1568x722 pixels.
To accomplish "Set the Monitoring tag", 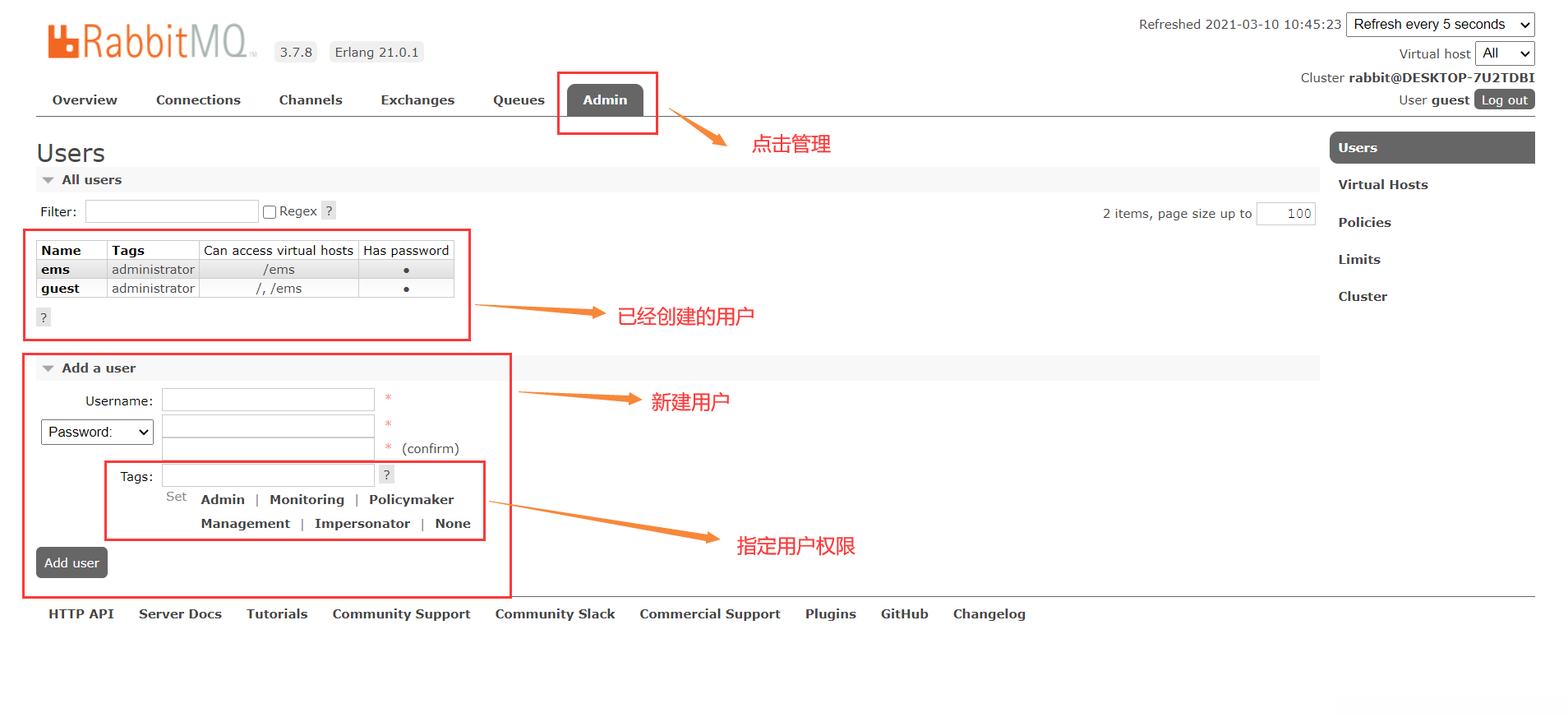I will point(307,500).
